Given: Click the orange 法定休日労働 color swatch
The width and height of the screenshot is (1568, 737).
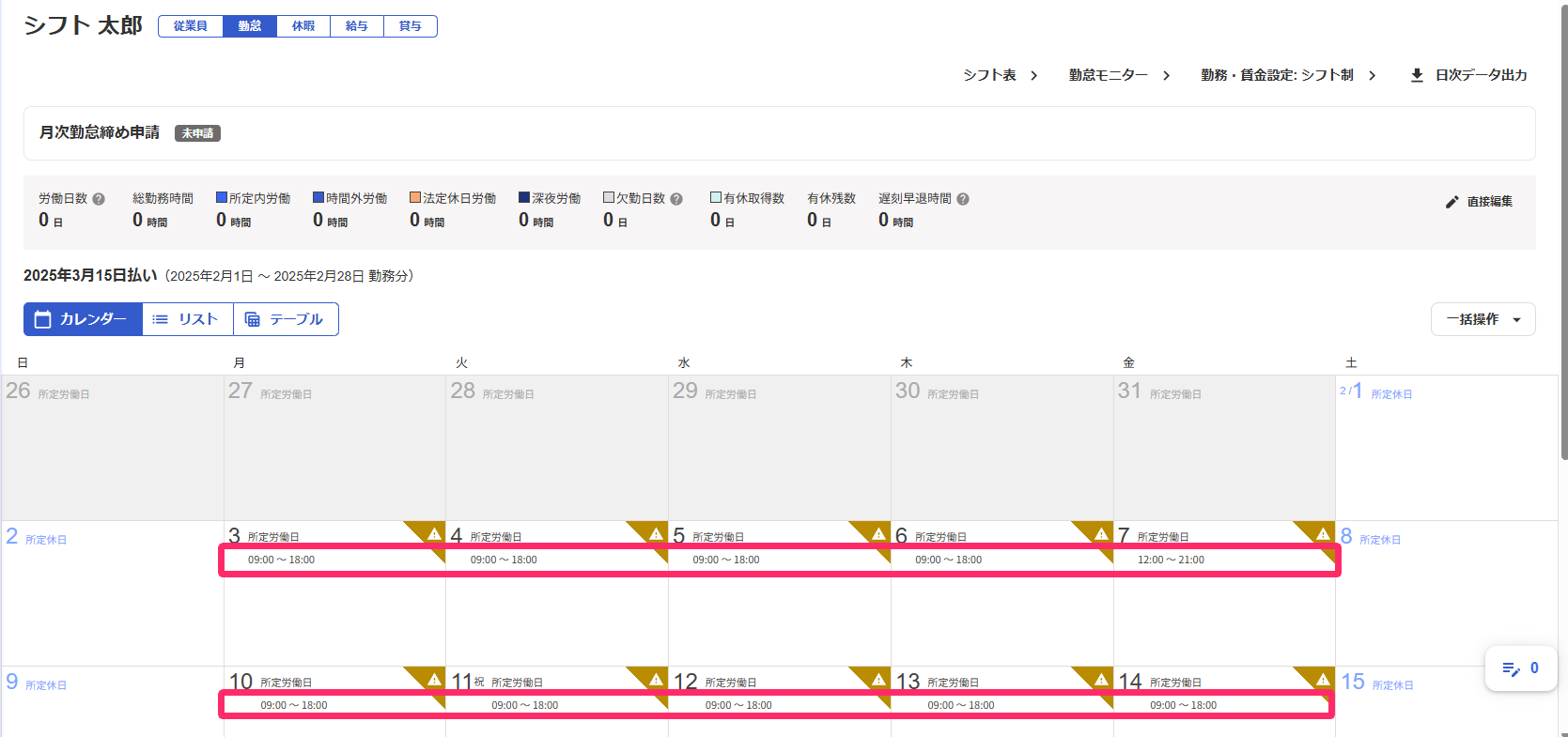Looking at the screenshot, I should (x=415, y=198).
